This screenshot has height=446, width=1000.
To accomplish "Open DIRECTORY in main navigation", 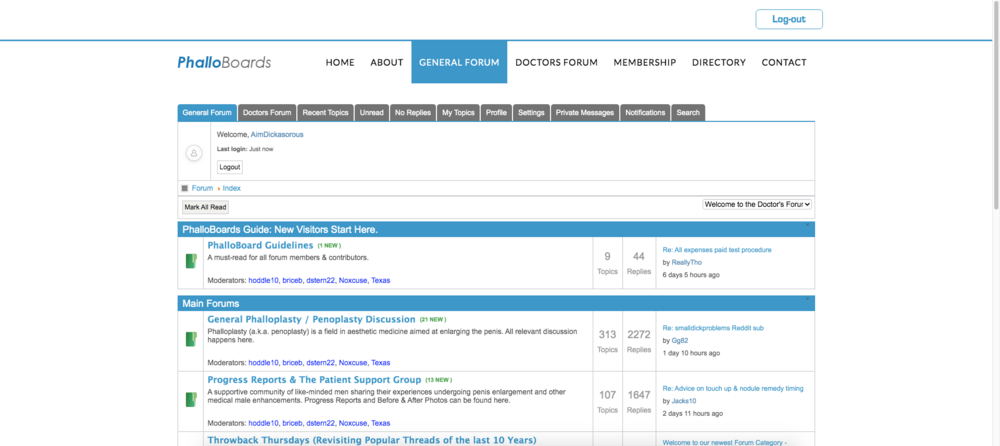I will (x=719, y=63).
